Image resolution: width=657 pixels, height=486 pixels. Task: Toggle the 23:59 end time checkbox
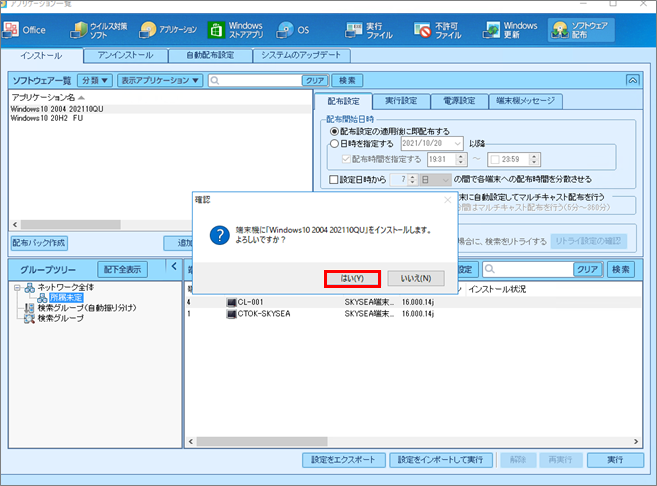[495, 159]
